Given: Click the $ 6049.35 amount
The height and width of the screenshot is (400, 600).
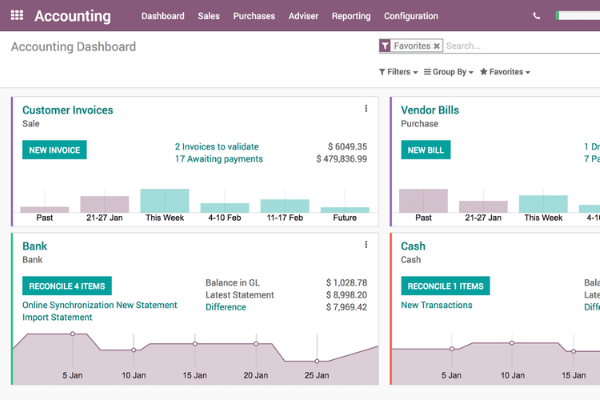Looking at the screenshot, I should [x=347, y=147].
